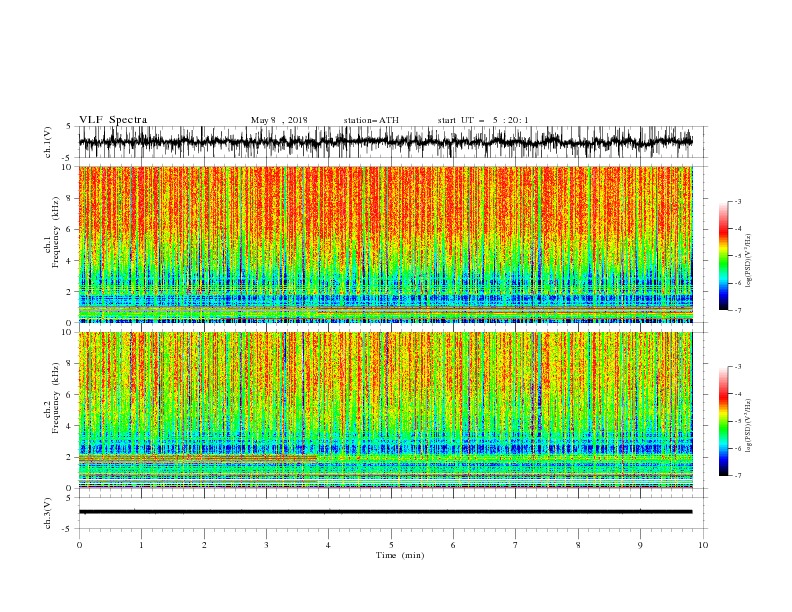Viewport: 792px width, 612px height.
Task: Click time axis tick label '1'
Action: pyautogui.click(x=141, y=545)
